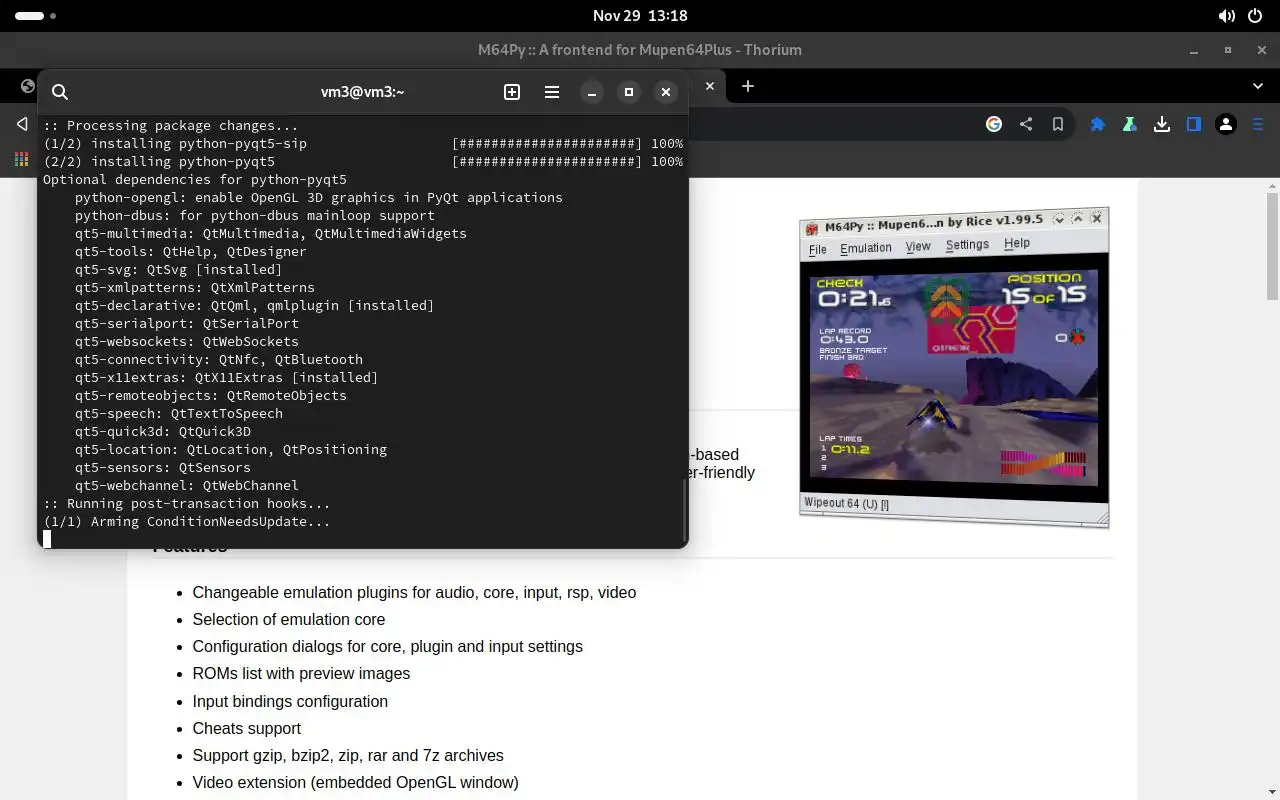Maximize the Thorium browser window
This screenshot has width=1280, height=800.
click(1228, 50)
